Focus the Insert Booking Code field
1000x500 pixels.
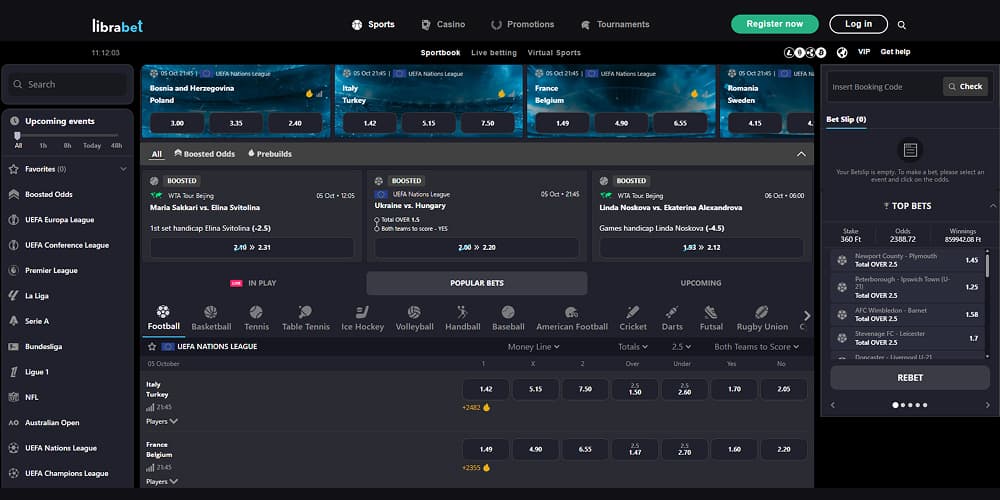(x=885, y=87)
